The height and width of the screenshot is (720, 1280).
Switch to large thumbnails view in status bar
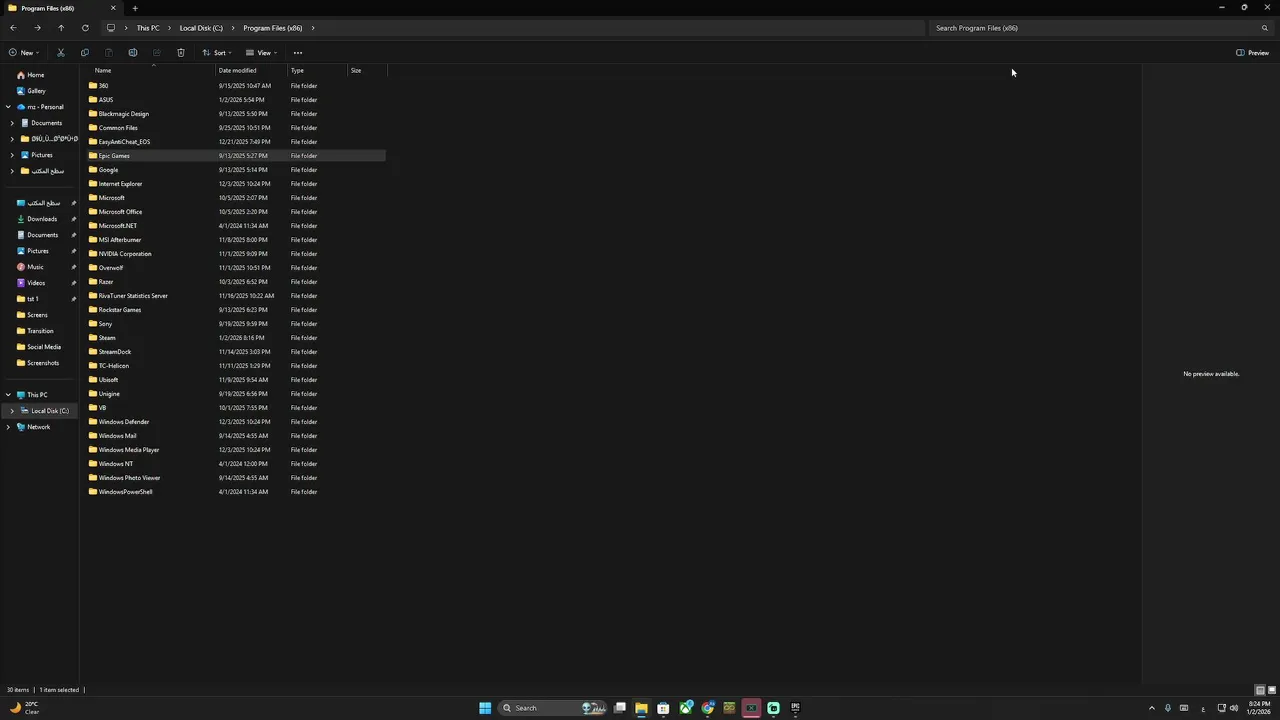coord(1272,690)
